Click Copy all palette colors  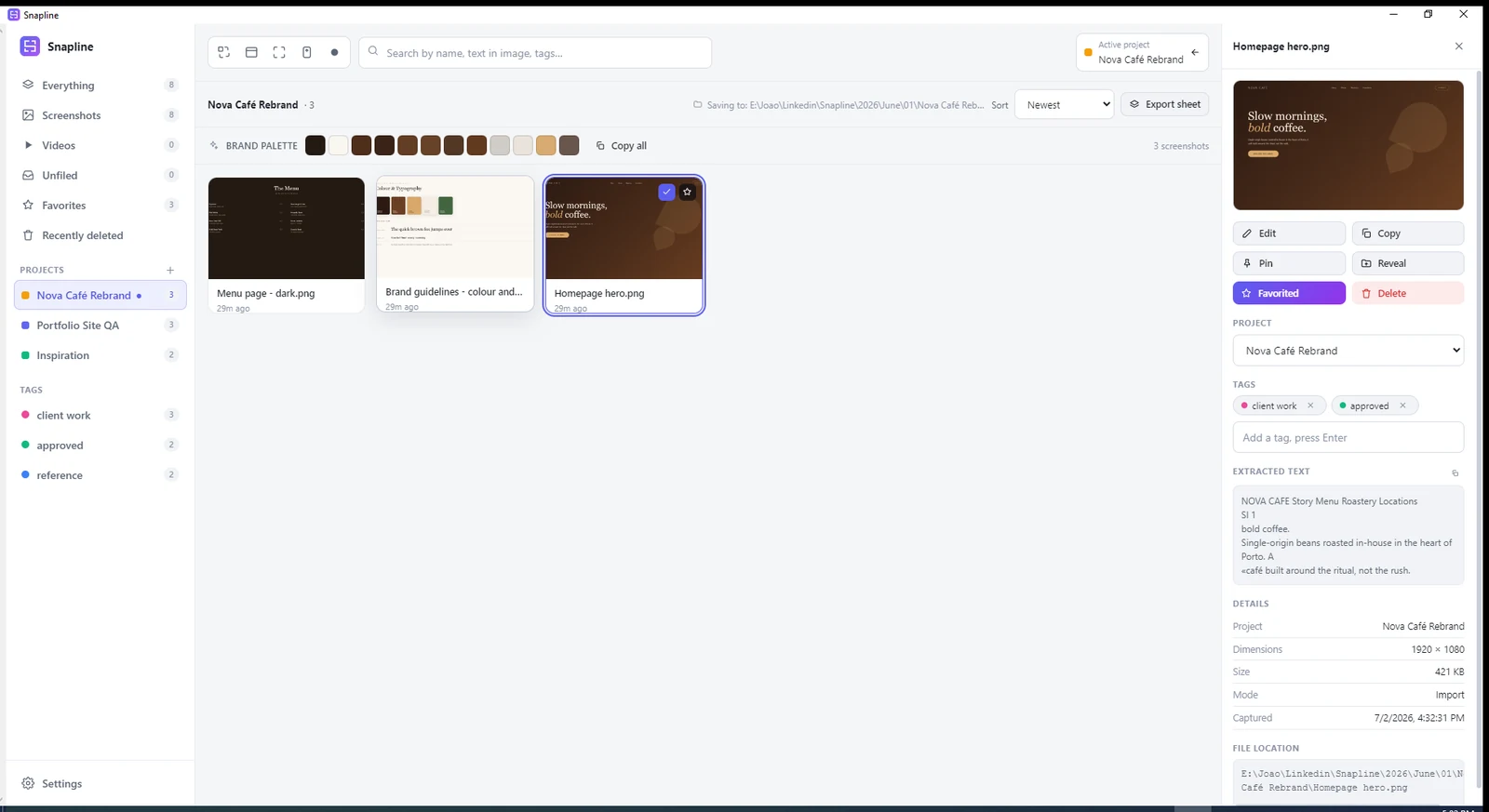coord(621,145)
